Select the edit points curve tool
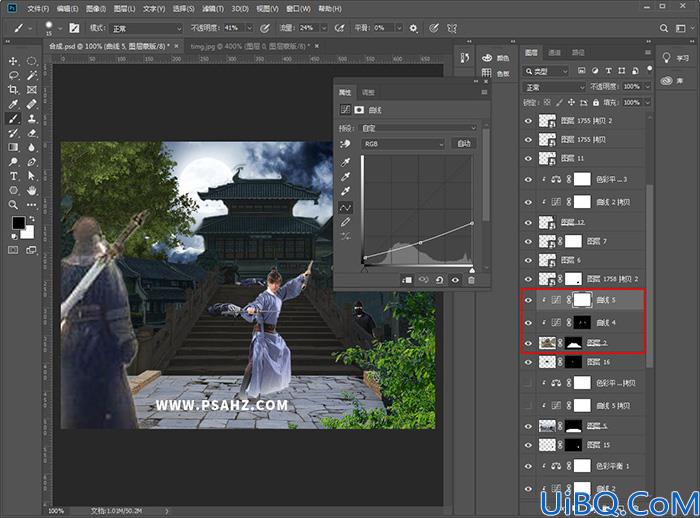 pyautogui.click(x=345, y=207)
